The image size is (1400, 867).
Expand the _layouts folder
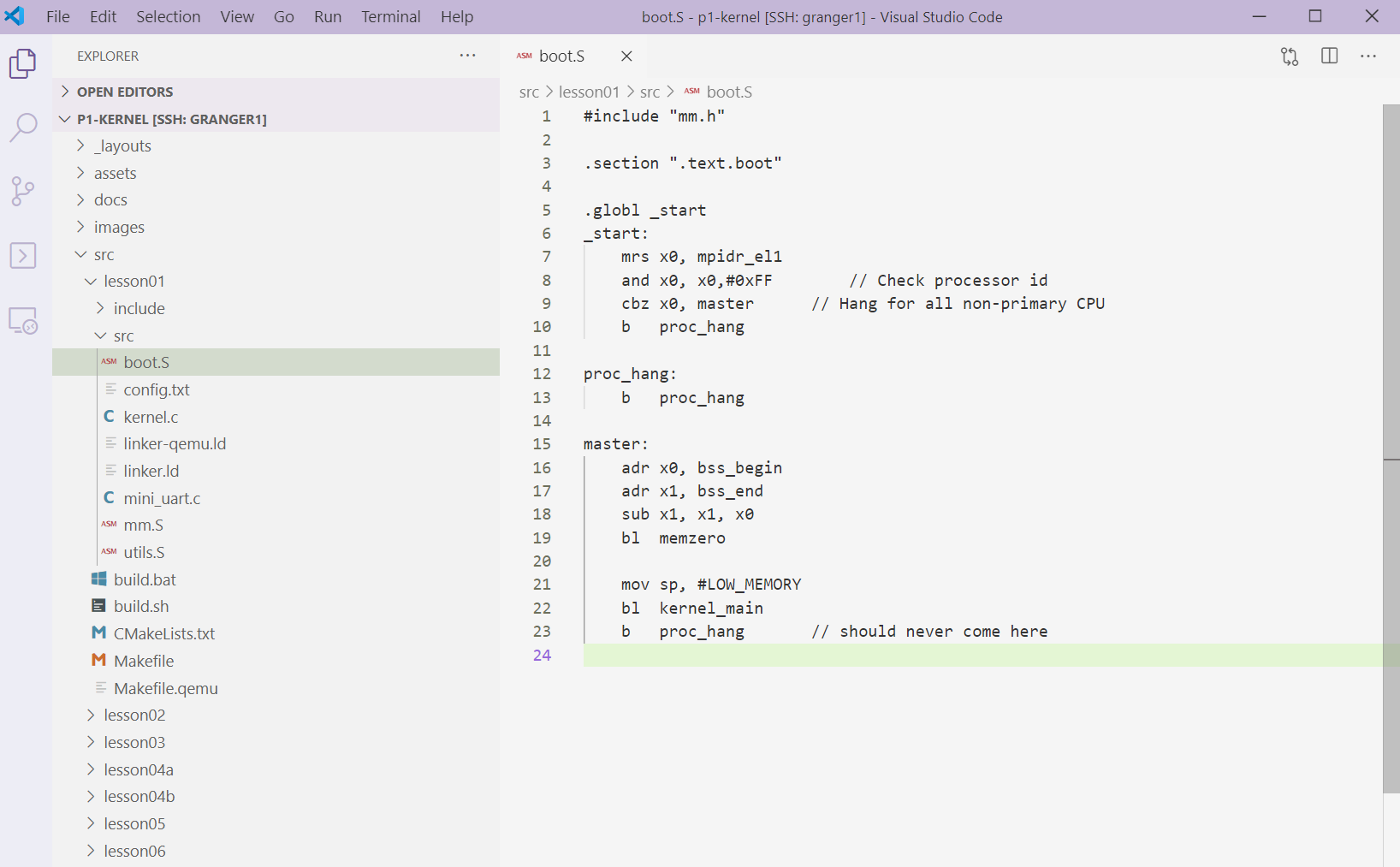(x=276, y=146)
